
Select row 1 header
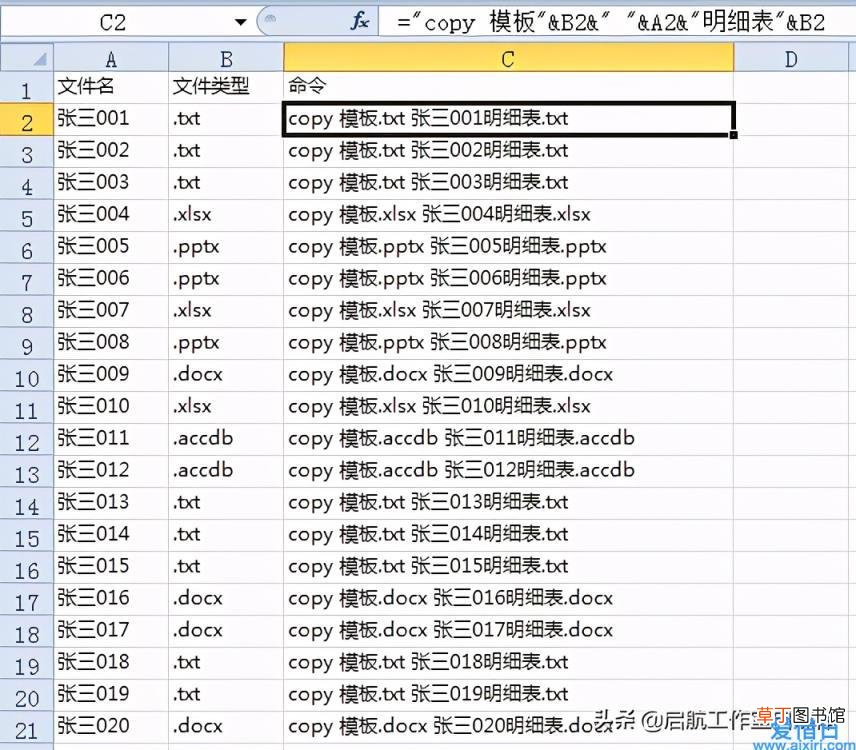pyautogui.click(x=27, y=88)
